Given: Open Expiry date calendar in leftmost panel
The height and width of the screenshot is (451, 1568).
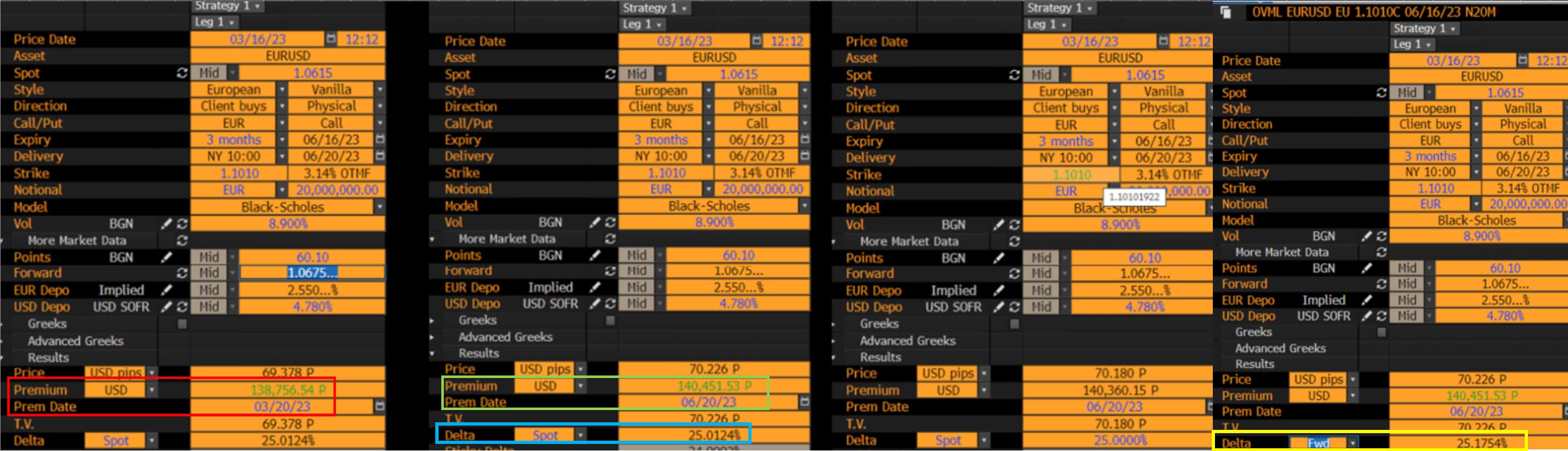Looking at the screenshot, I should click(380, 139).
